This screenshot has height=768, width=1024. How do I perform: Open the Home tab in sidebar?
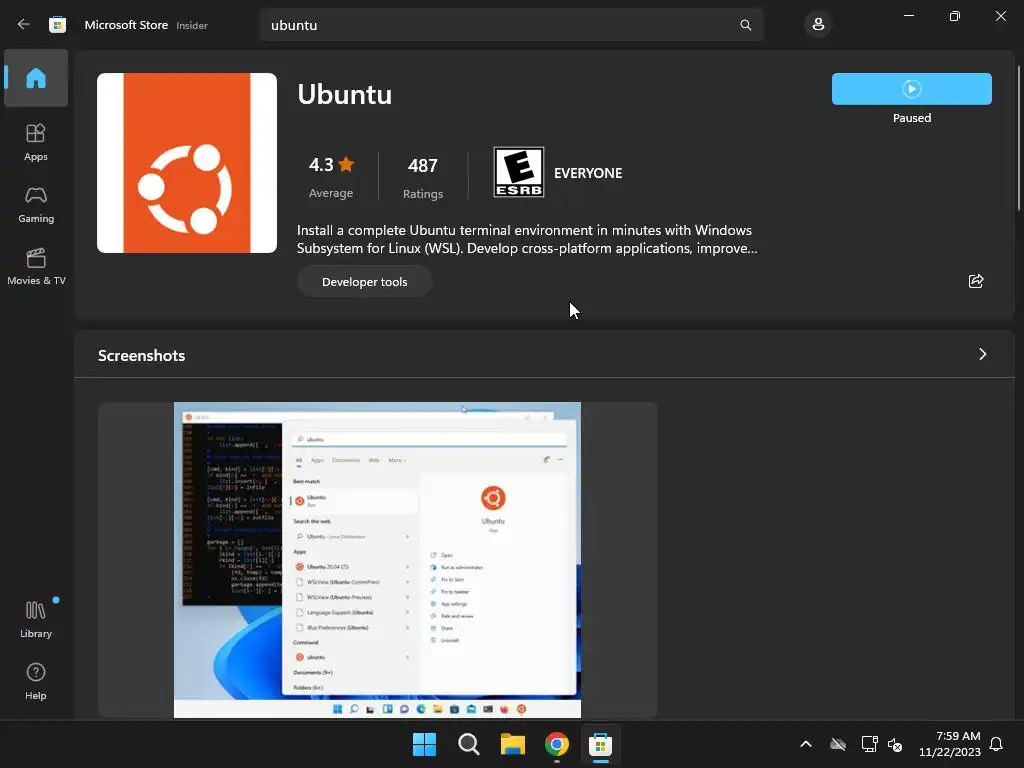pos(36,78)
